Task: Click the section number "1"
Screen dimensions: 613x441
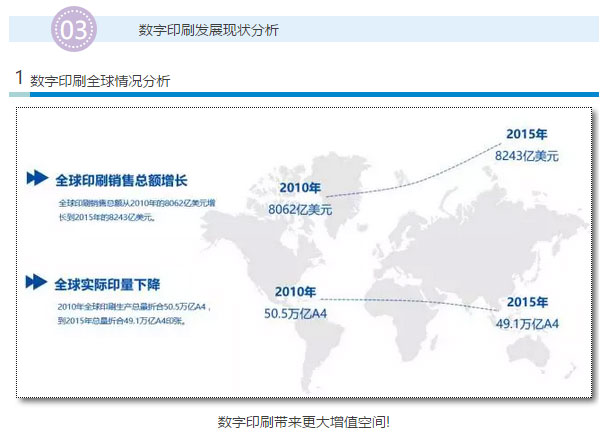Action: point(19,79)
